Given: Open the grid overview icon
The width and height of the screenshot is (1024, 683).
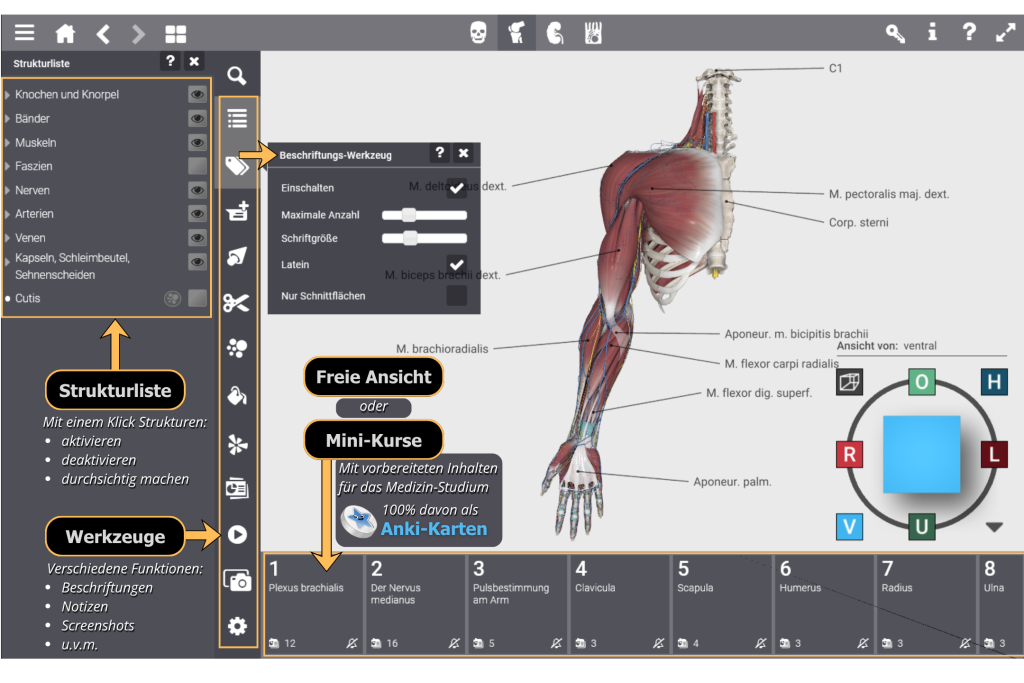Looking at the screenshot, I should coord(175,33).
